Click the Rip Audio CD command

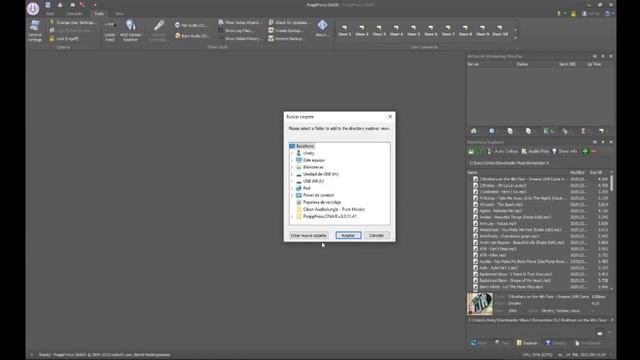(x=191, y=25)
